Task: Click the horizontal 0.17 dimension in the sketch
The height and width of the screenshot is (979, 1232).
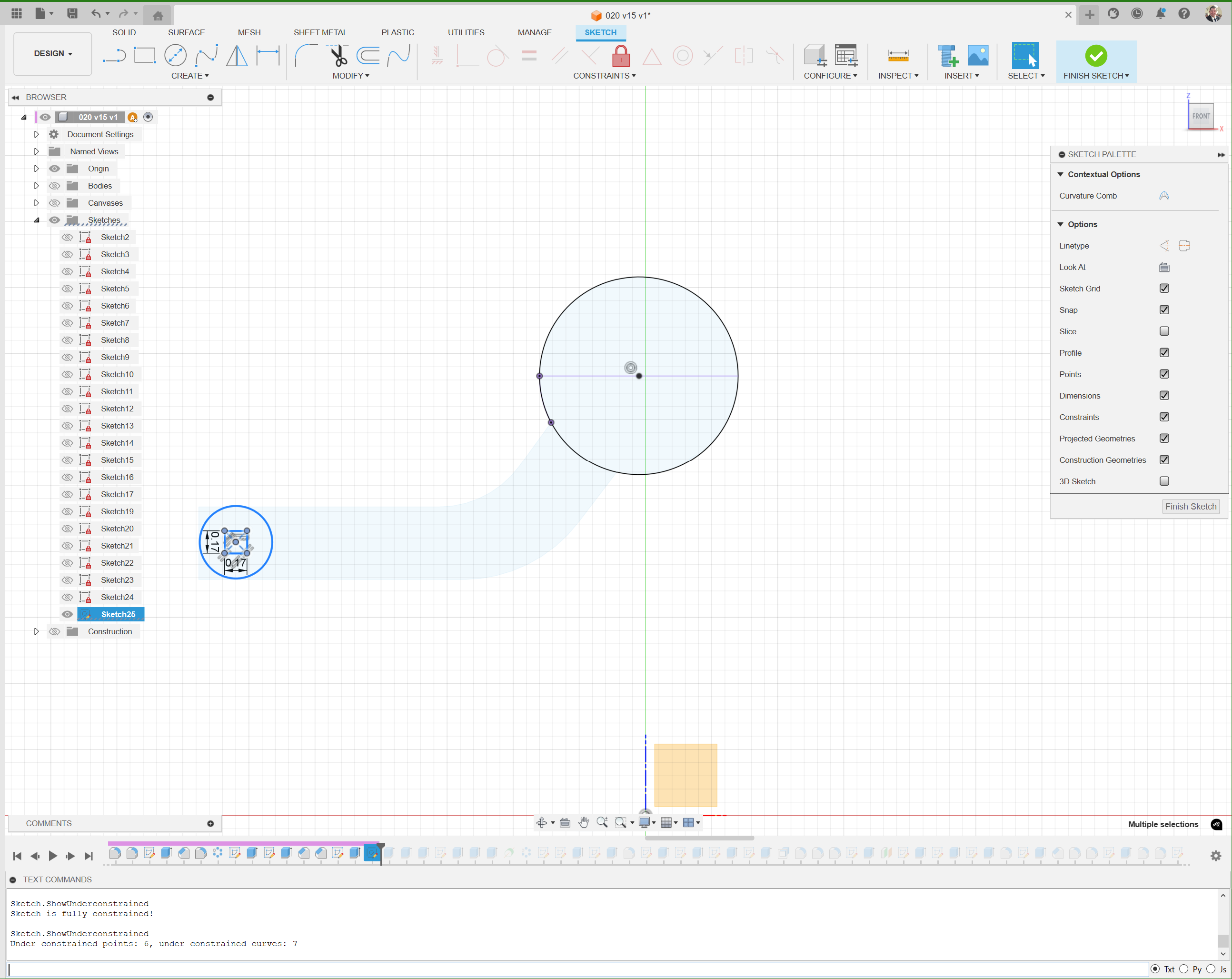Action: (x=235, y=563)
